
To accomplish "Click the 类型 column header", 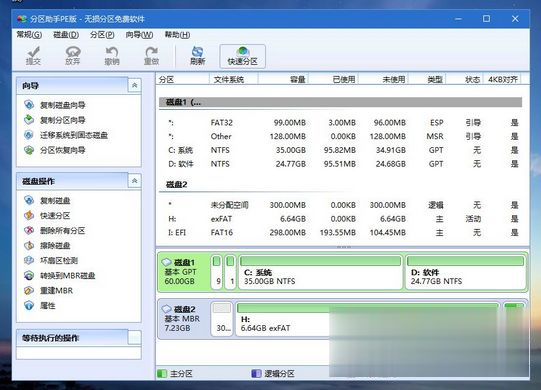I will tap(427, 79).
